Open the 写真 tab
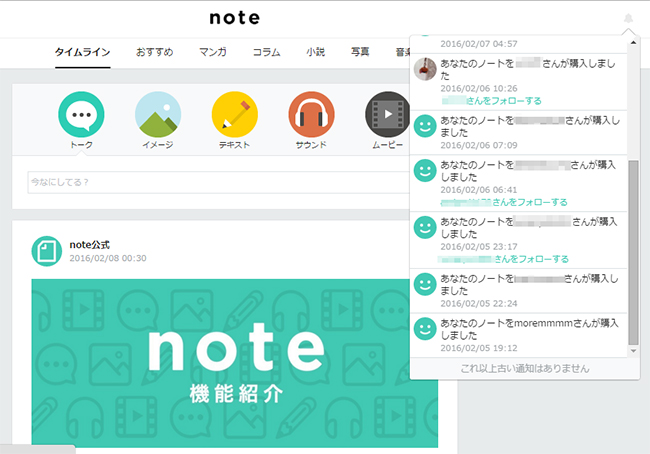The image size is (650, 454). coord(360,52)
